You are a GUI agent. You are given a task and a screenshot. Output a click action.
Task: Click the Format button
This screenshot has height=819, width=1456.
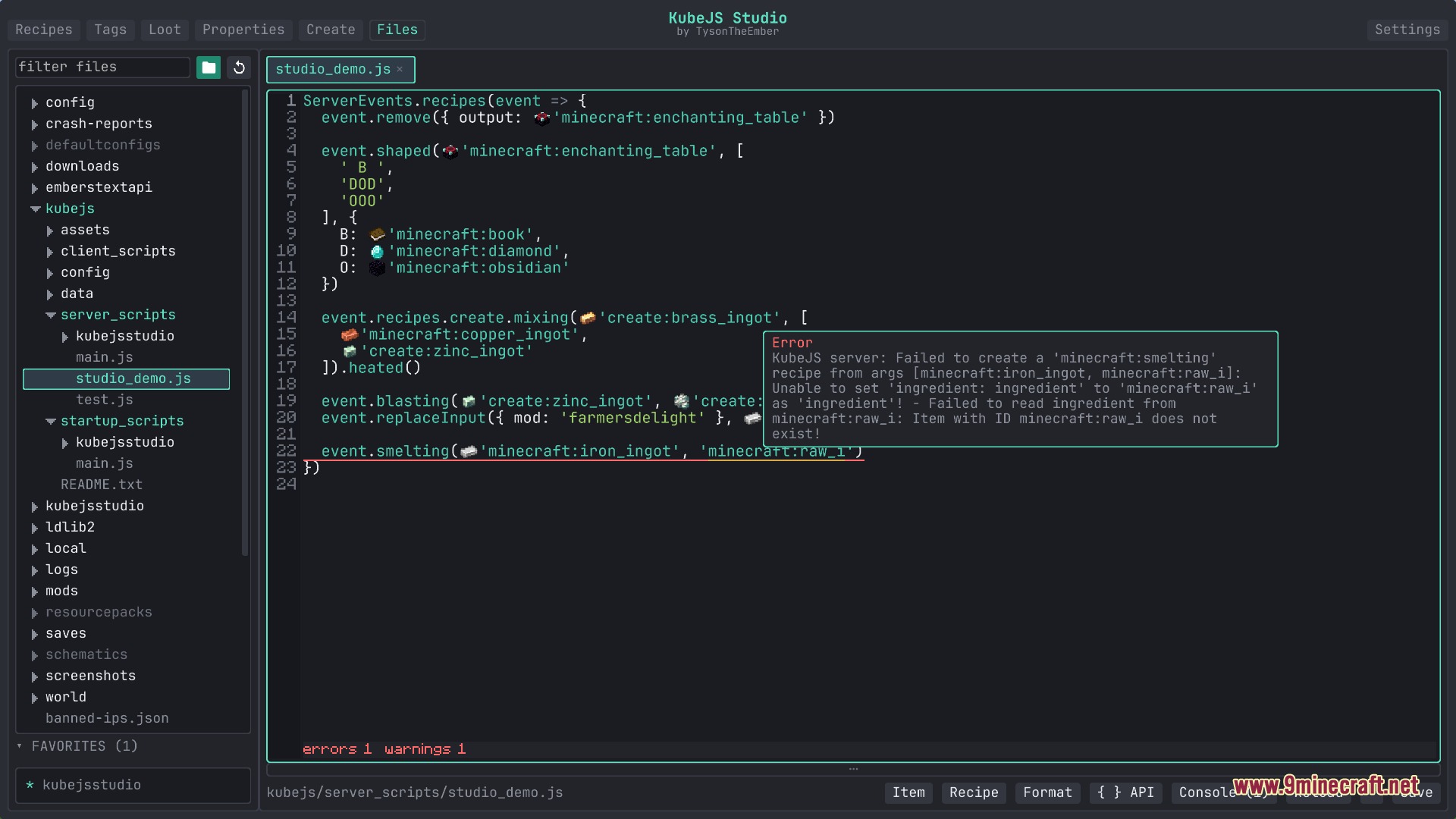[1047, 792]
